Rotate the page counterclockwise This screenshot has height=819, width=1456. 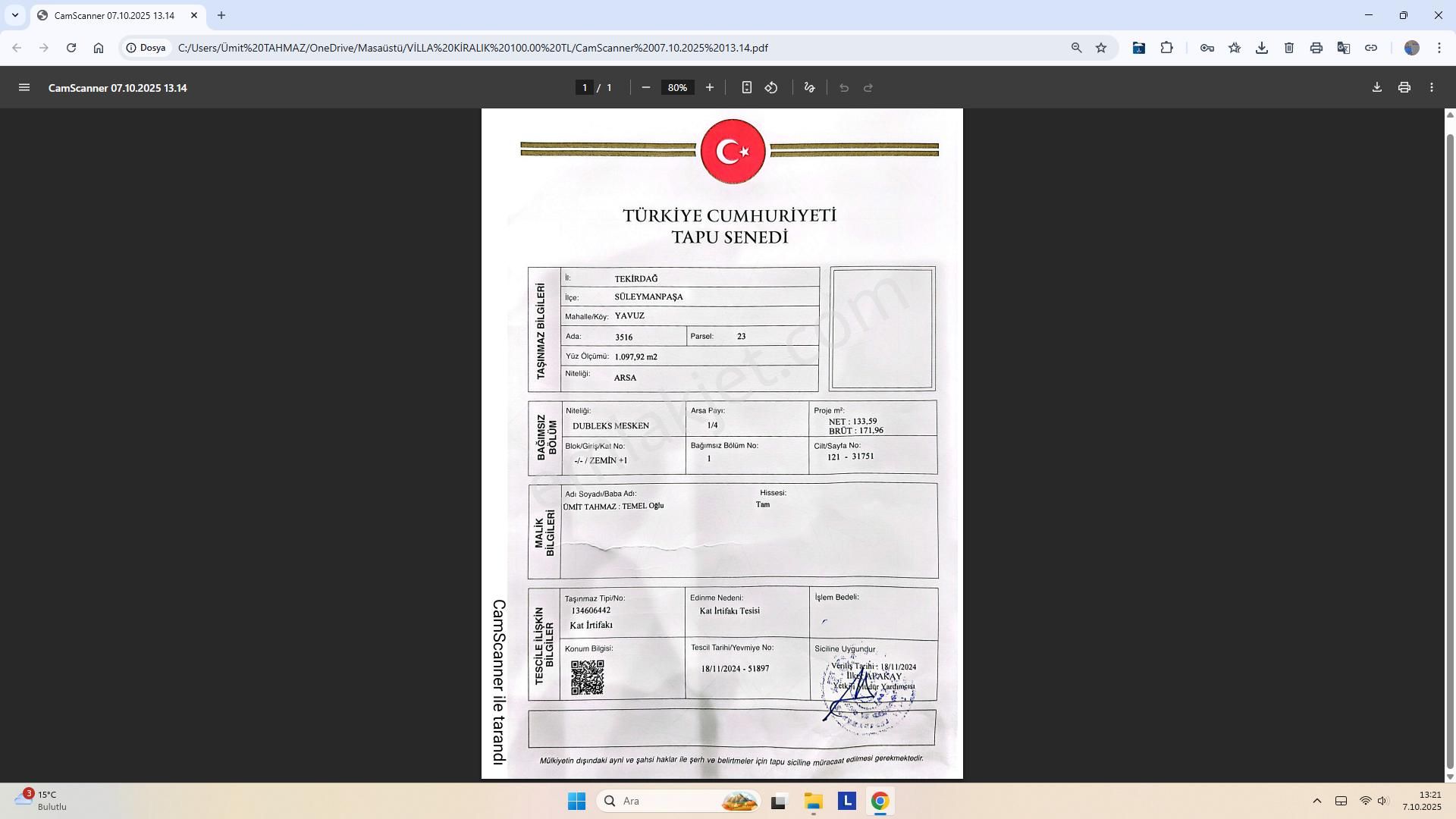click(770, 87)
